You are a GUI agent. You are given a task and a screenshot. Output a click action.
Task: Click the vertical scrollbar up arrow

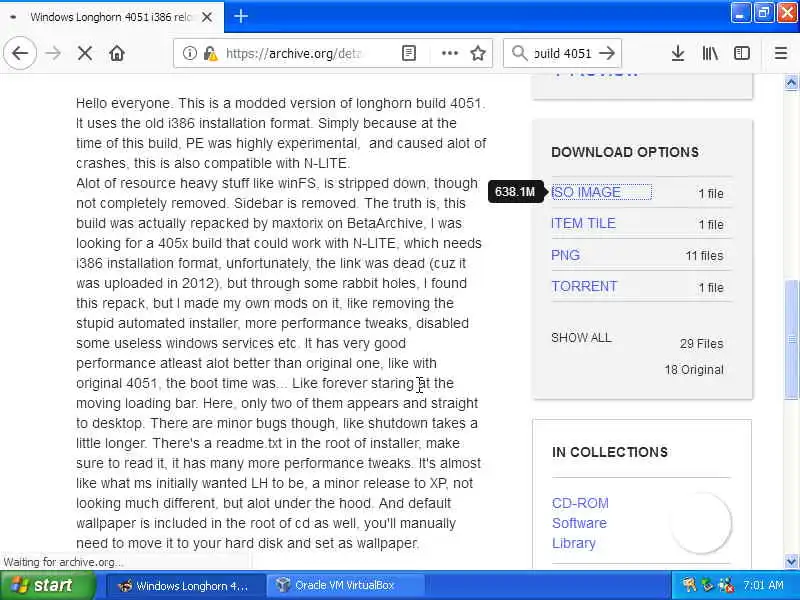tap(791, 82)
